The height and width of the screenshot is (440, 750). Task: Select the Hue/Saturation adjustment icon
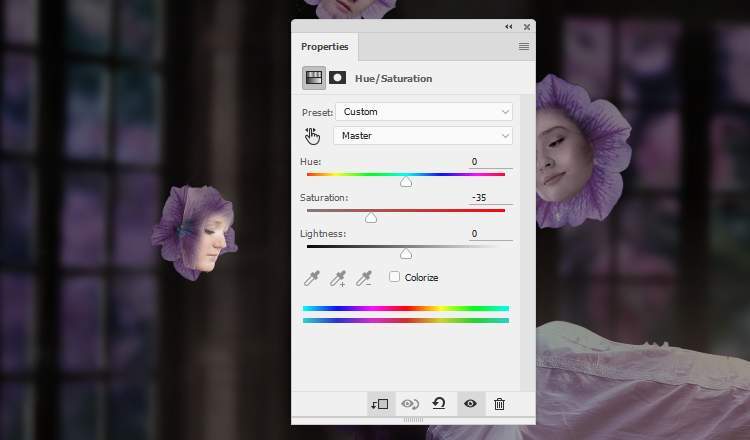pos(314,78)
